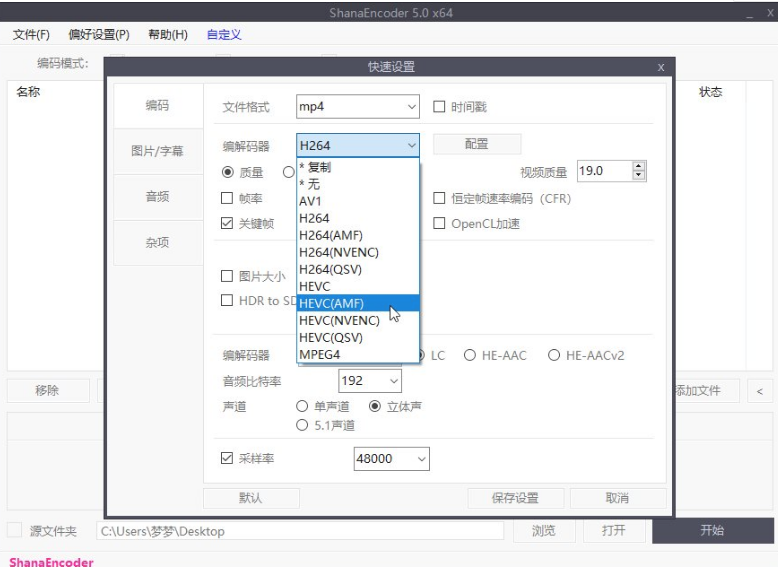Image resolution: width=778 pixels, height=567 pixels.
Task: Increase 视频质量 with up arrow
Action: [x=639, y=166]
